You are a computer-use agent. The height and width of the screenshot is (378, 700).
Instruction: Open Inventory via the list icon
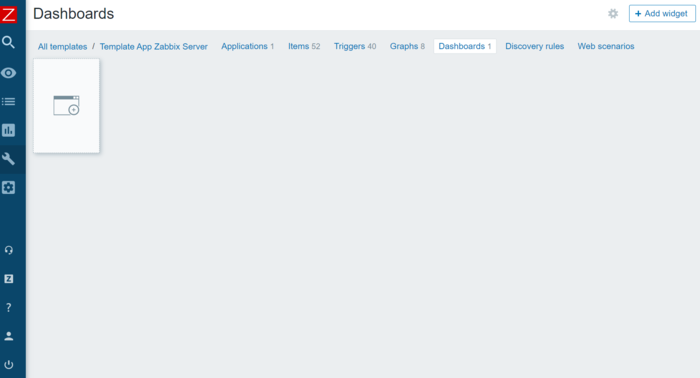pyautogui.click(x=8, y=102)
